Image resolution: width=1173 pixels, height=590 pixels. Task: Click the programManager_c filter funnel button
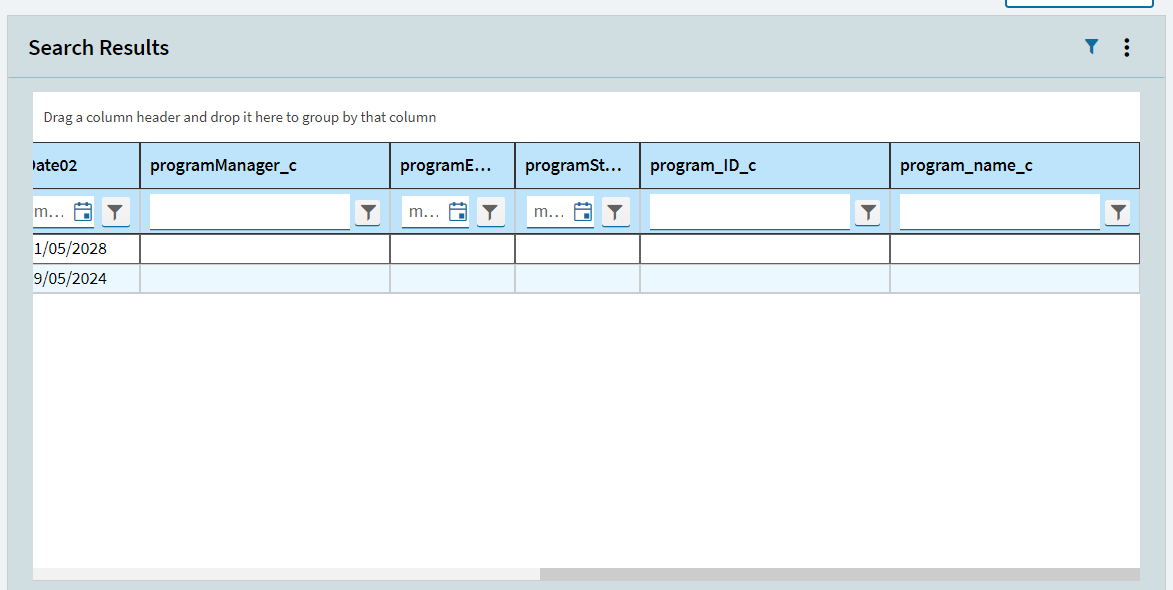coord(367,212)
